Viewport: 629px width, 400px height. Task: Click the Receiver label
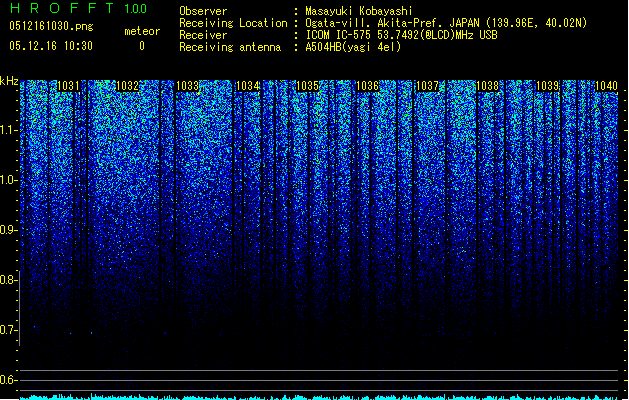pyautogui.click(x=203, y=35)
